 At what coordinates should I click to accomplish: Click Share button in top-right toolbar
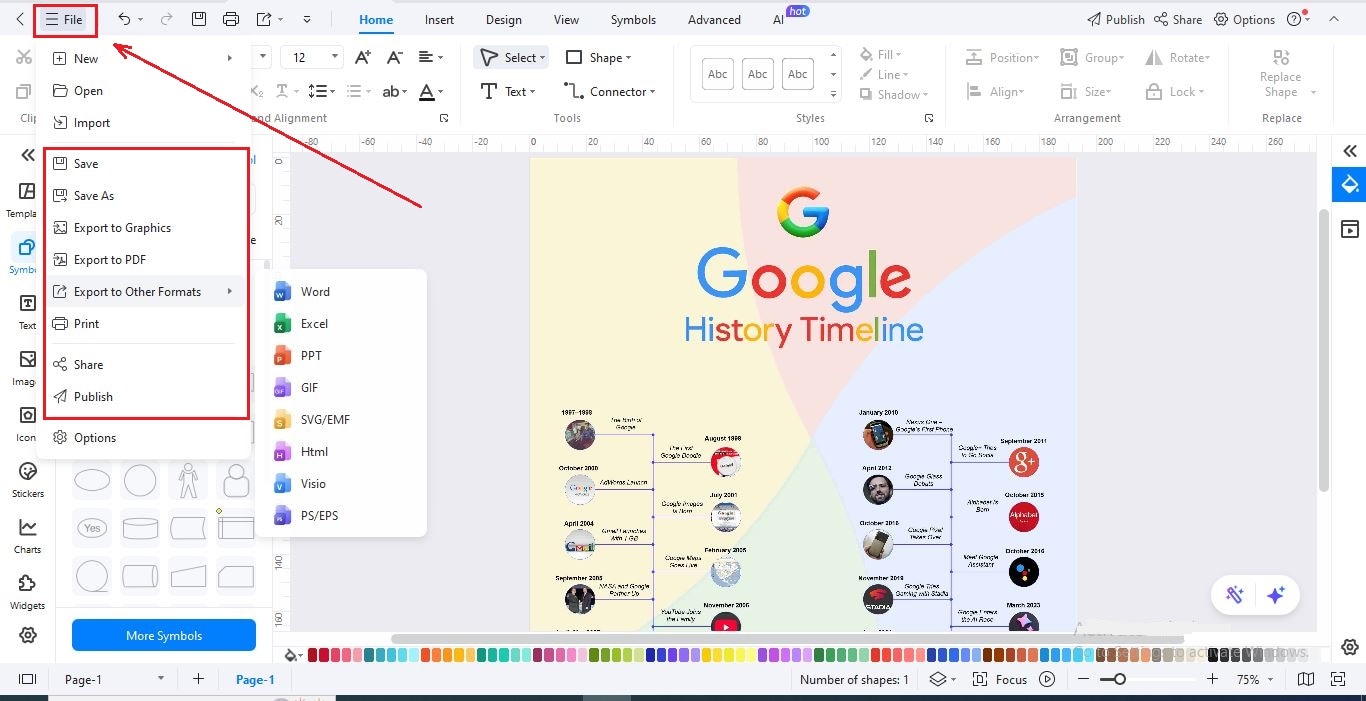(x=1178, y=19)
